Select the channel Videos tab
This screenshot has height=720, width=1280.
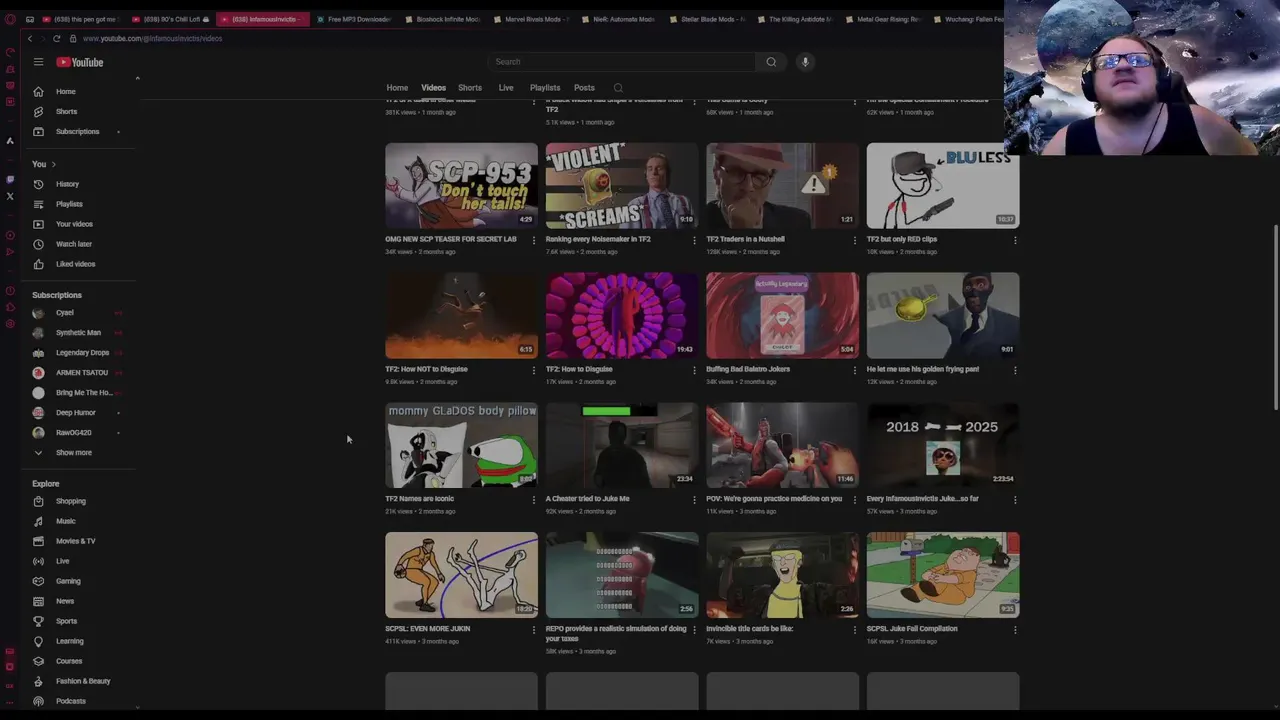pyautogui.click(x=433, y=88)
